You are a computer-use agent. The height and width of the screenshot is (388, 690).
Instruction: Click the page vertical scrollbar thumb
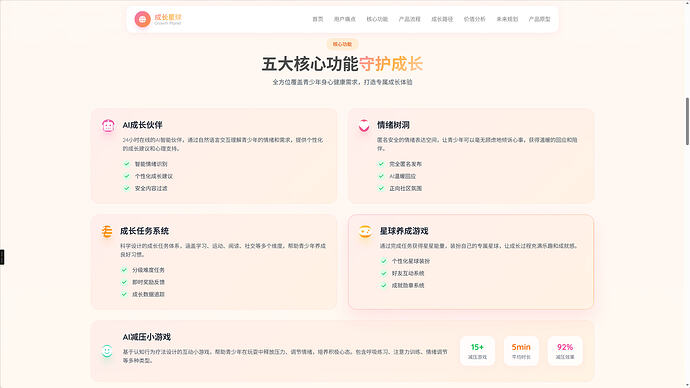pyautogui.click(x=687, y=121)
